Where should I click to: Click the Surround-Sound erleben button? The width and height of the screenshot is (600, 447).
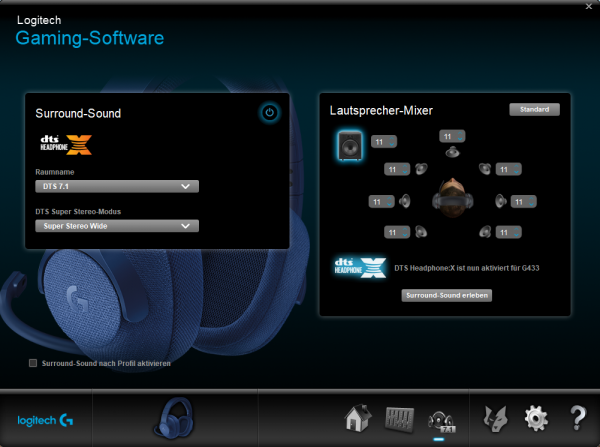coord(447,295)
